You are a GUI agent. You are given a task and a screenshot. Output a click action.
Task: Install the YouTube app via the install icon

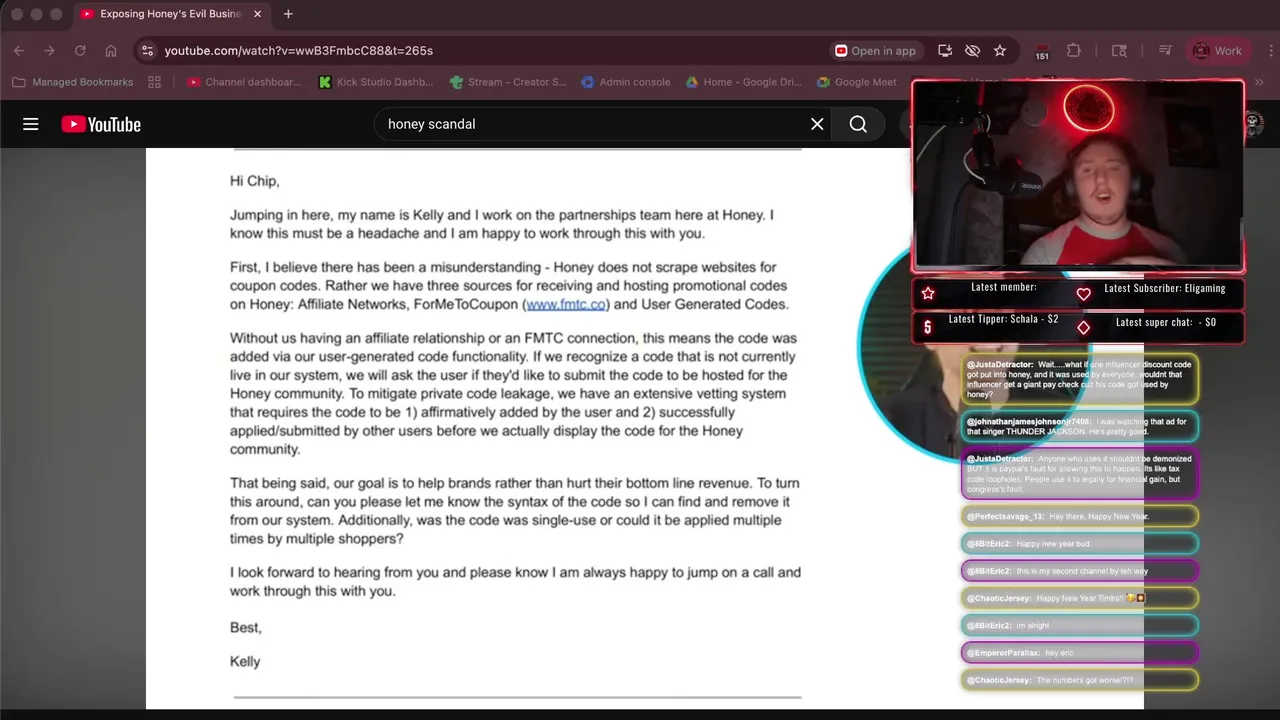tap(945, 50)
